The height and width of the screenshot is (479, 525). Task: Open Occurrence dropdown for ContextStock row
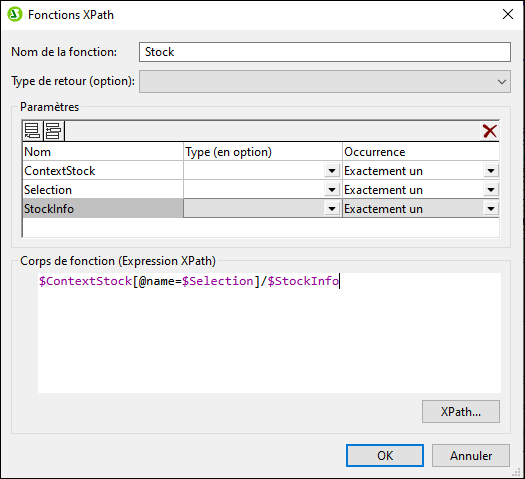pyautogui.click(x=491, y=171)
